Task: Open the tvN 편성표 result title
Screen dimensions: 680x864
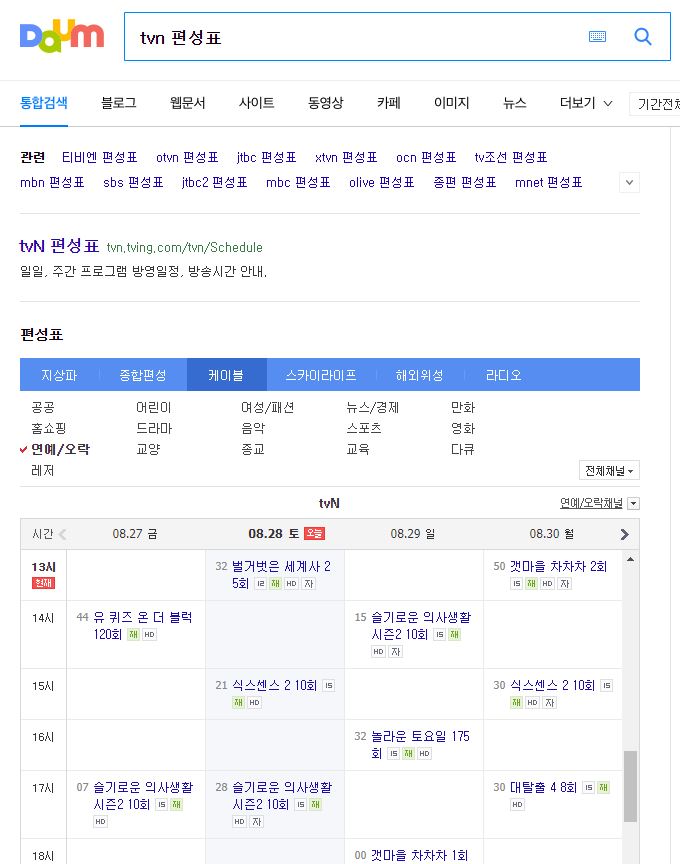Action: (x=59, y=246)
